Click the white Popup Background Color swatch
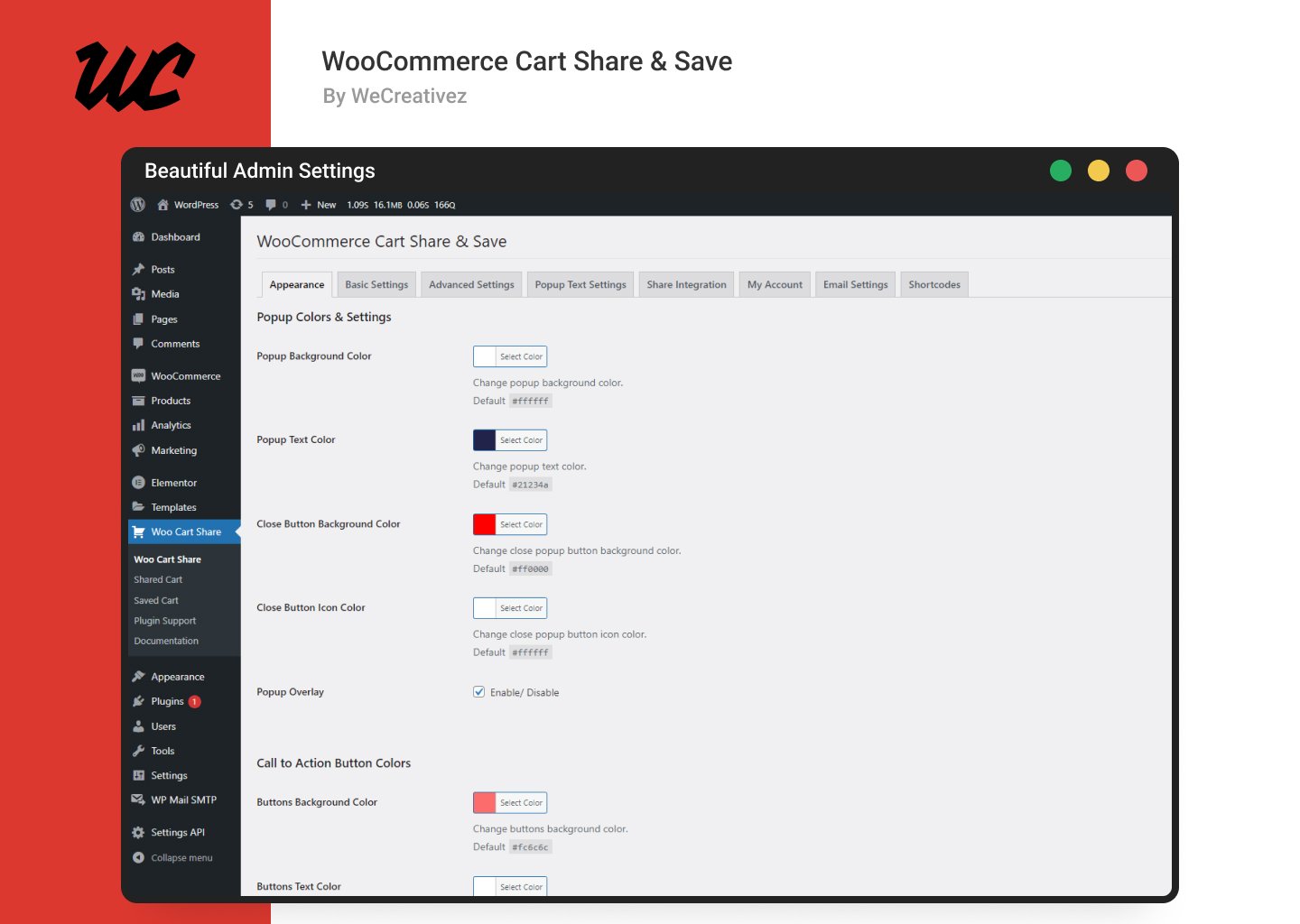 point(485,356)
